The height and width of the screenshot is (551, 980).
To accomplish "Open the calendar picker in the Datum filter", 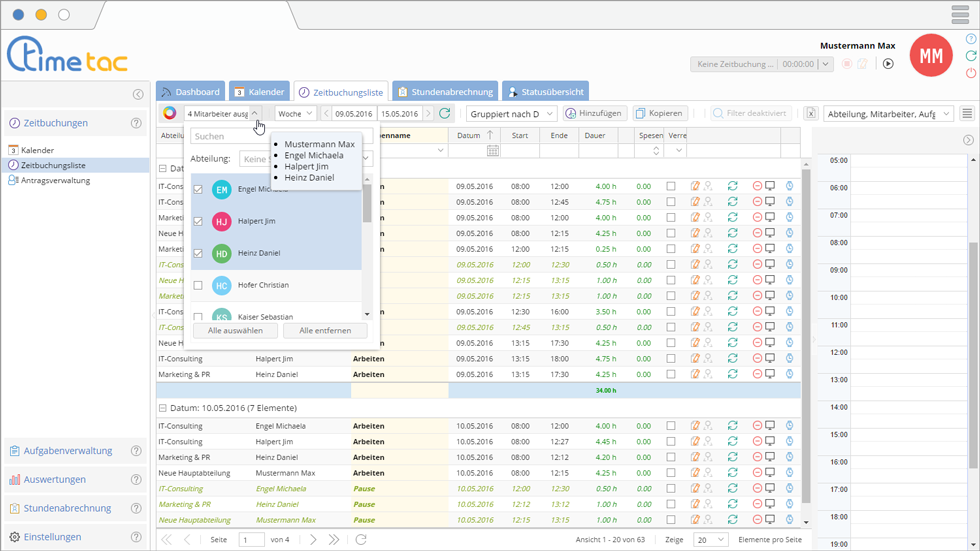I will [x=493, y=151].
